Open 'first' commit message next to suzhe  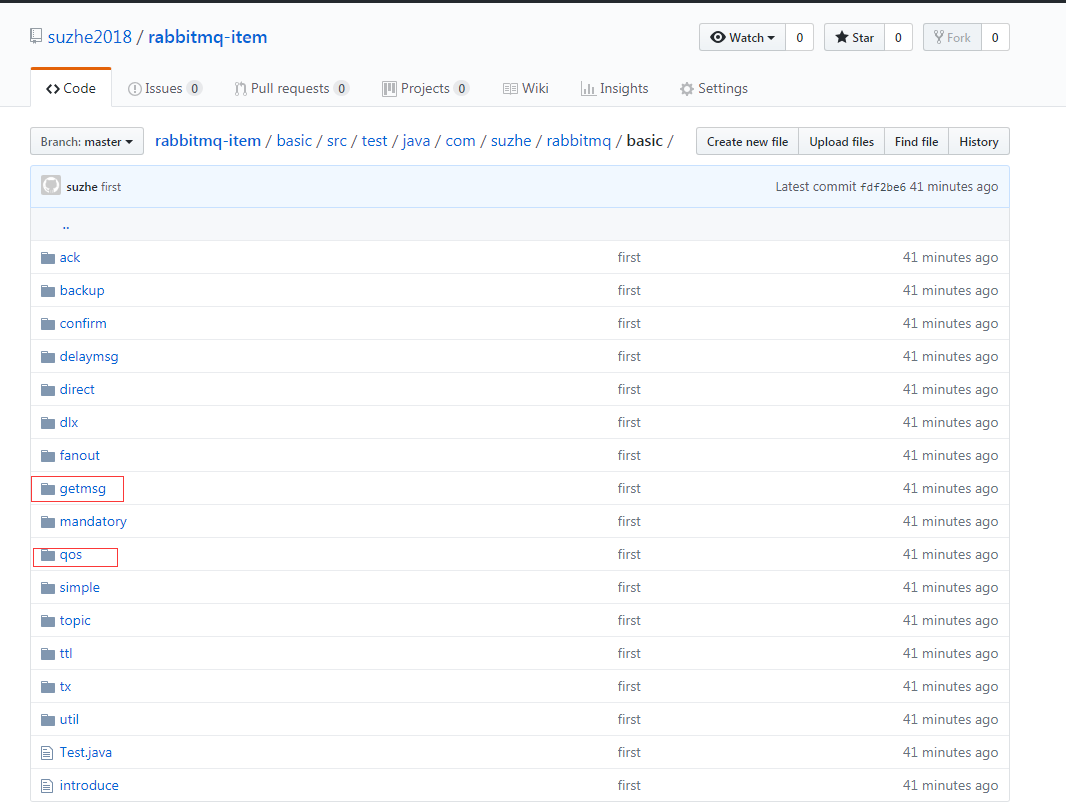point(111,187)
